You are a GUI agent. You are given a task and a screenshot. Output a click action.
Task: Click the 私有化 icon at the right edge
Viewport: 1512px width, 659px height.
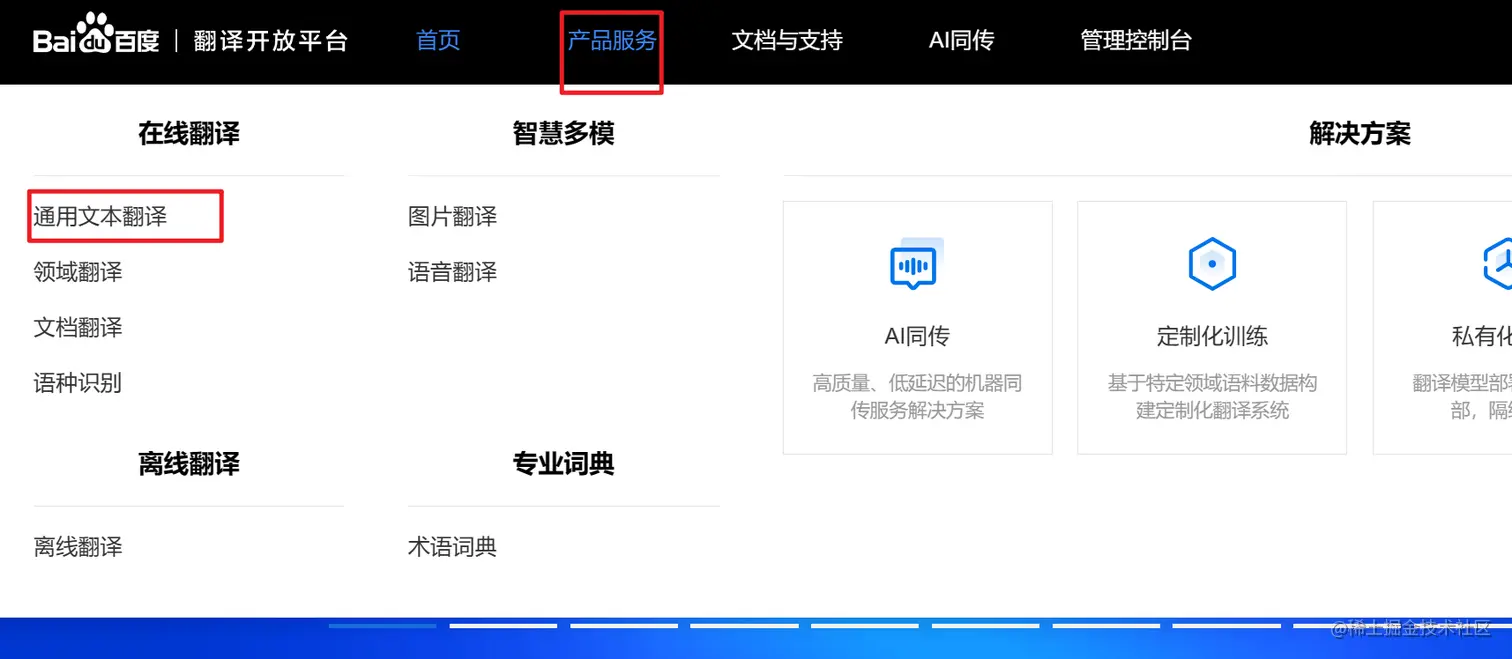tap(1500, 263)
